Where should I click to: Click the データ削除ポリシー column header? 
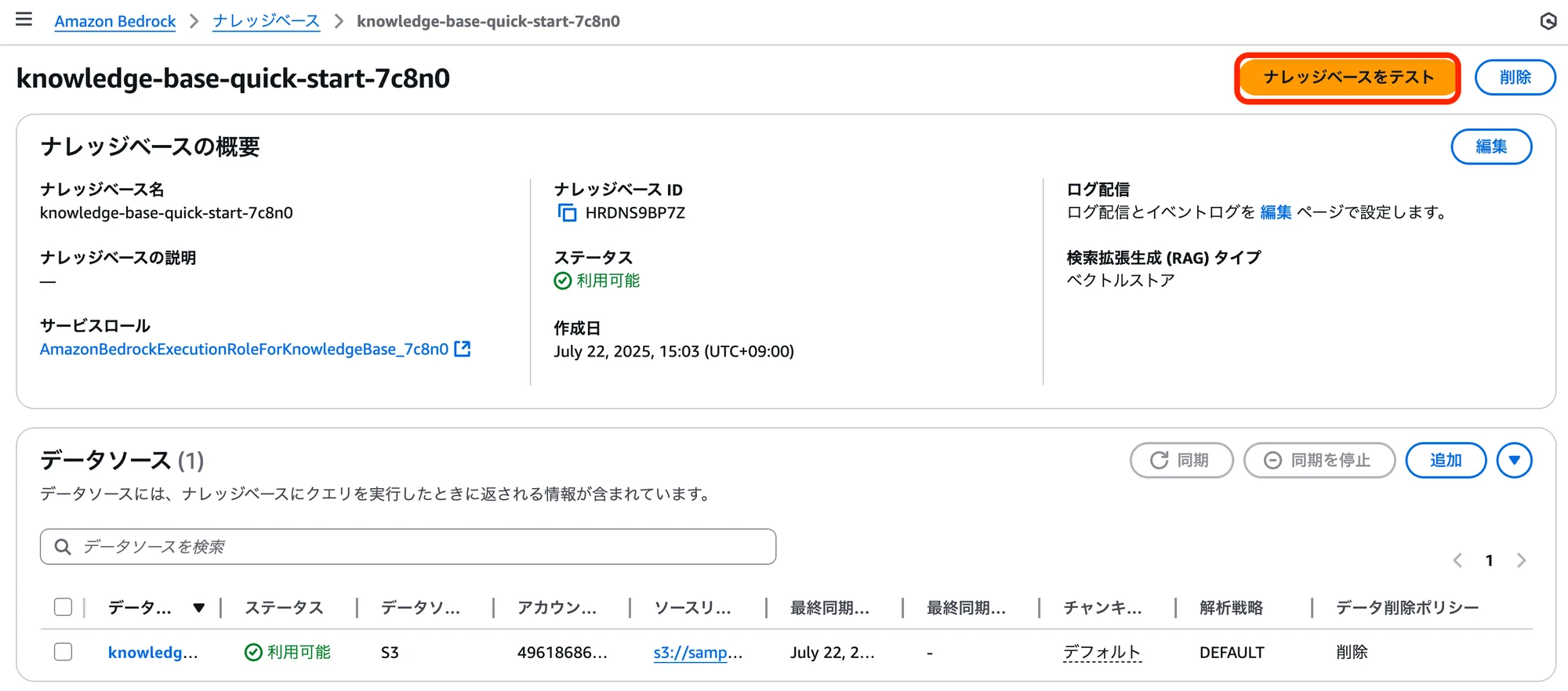click(1407, 608)
